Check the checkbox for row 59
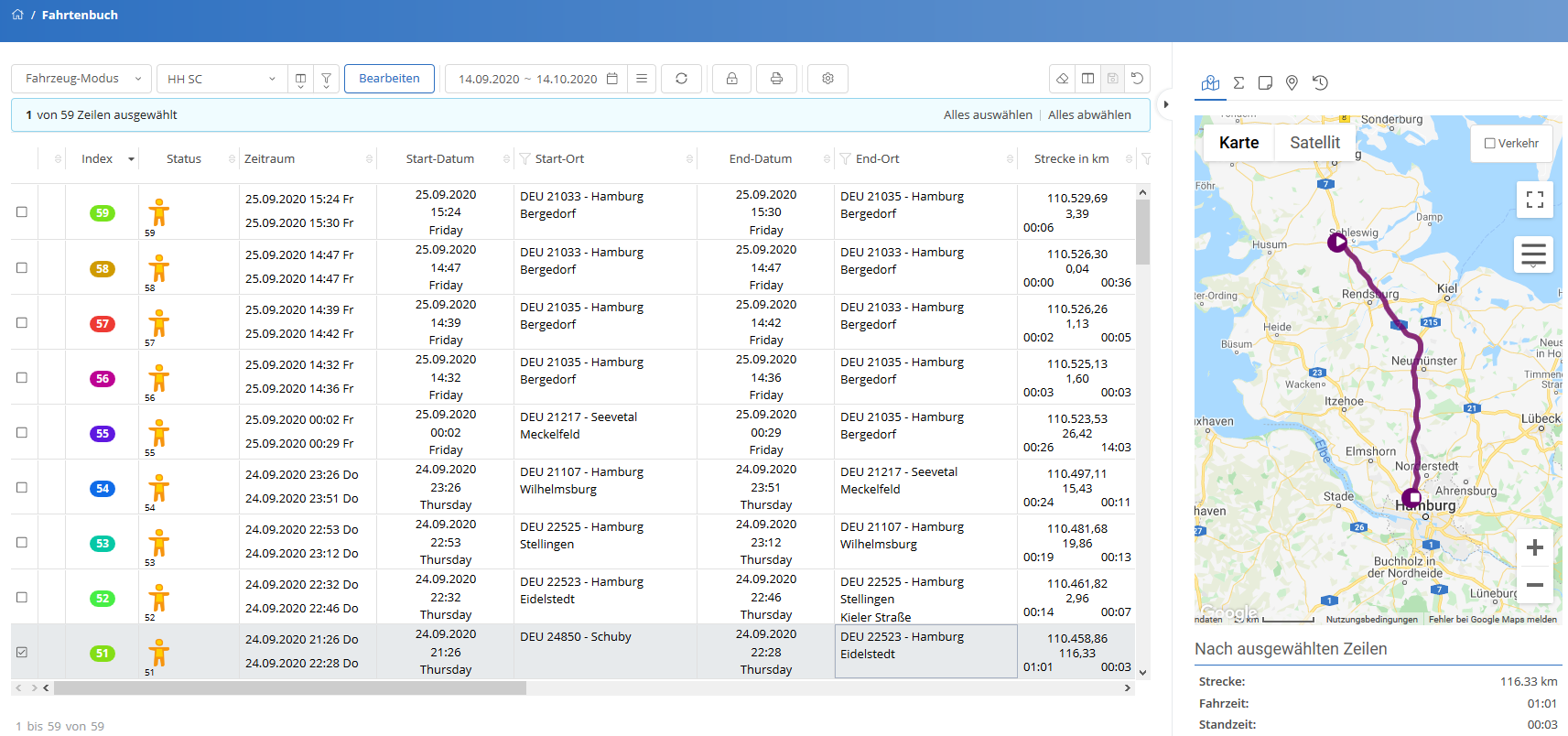Screen dimensions: 1568x736 coord(22,212)
